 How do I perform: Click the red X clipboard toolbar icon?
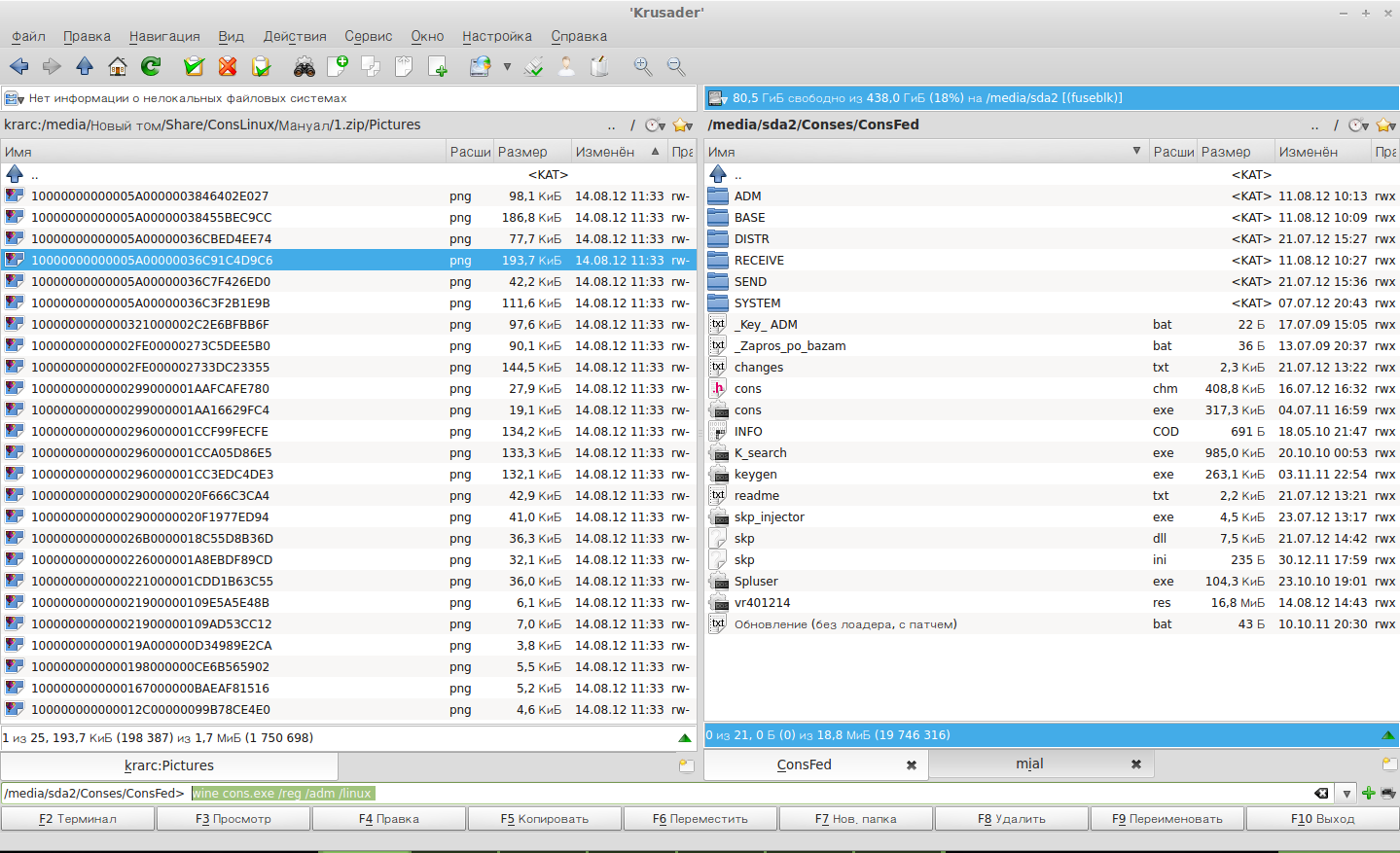[x=228, y=66]
